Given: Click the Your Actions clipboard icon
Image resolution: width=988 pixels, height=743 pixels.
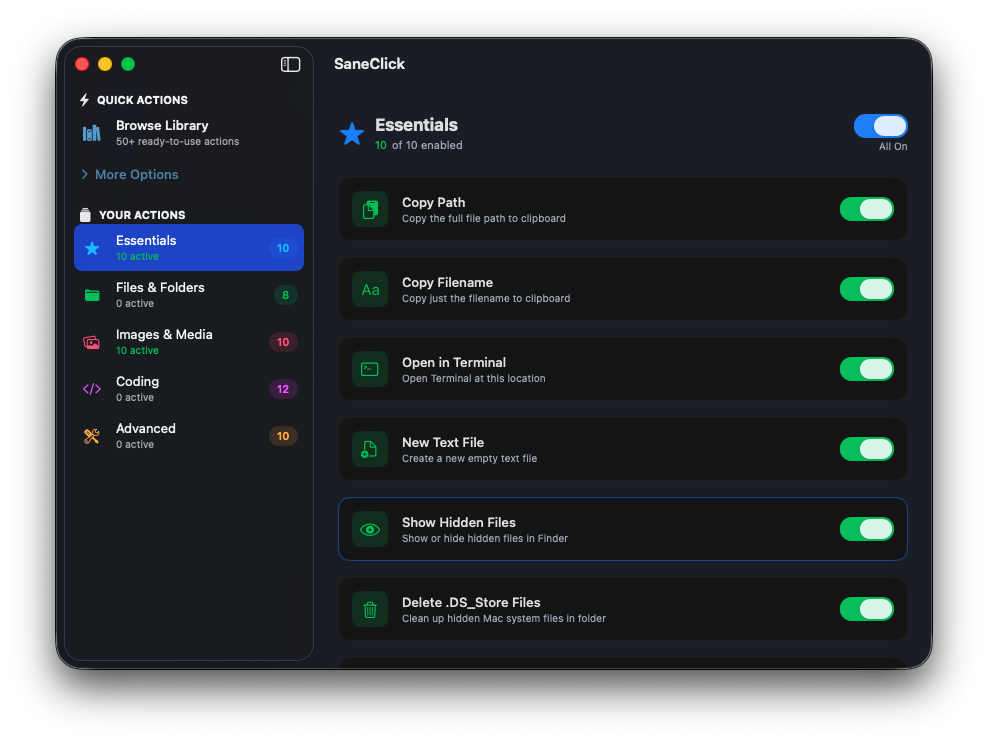Looking at the screenshot, I should tap(85, 215).
